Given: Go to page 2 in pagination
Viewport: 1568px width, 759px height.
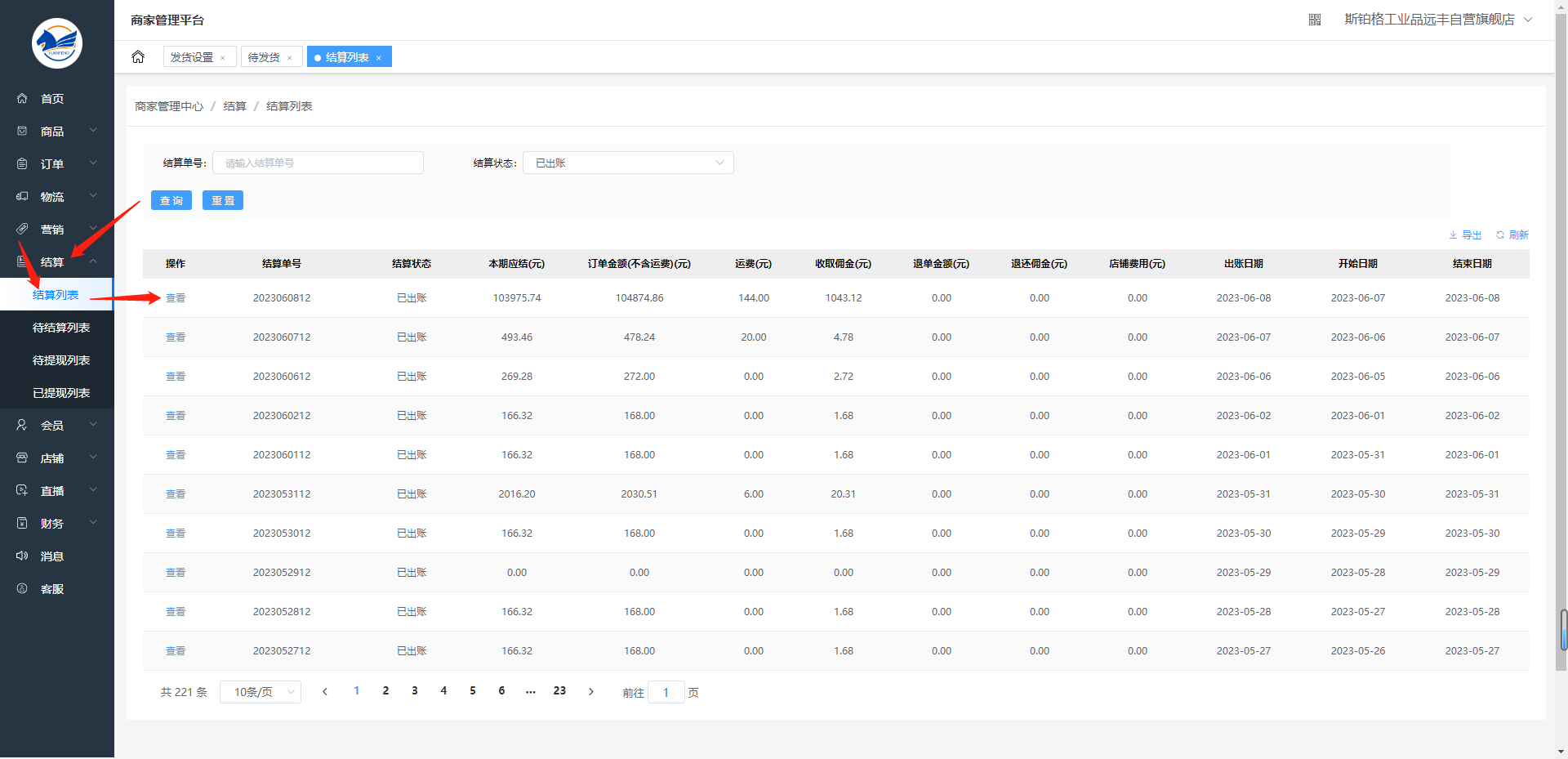Looking at the screenshot, I should coord(385,691).
